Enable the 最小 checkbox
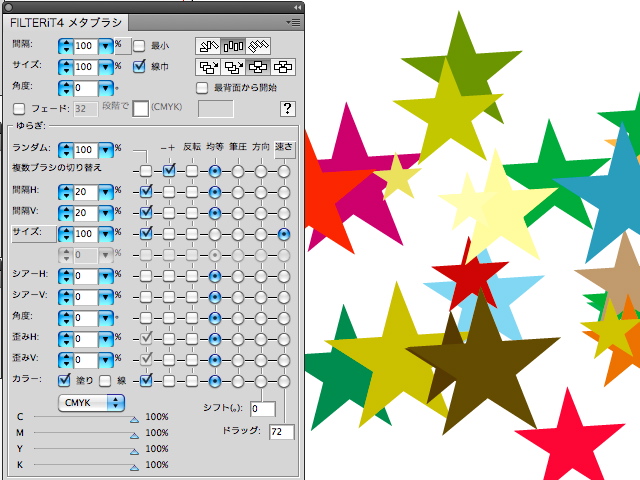640x480 pixels. click(140, 46)
